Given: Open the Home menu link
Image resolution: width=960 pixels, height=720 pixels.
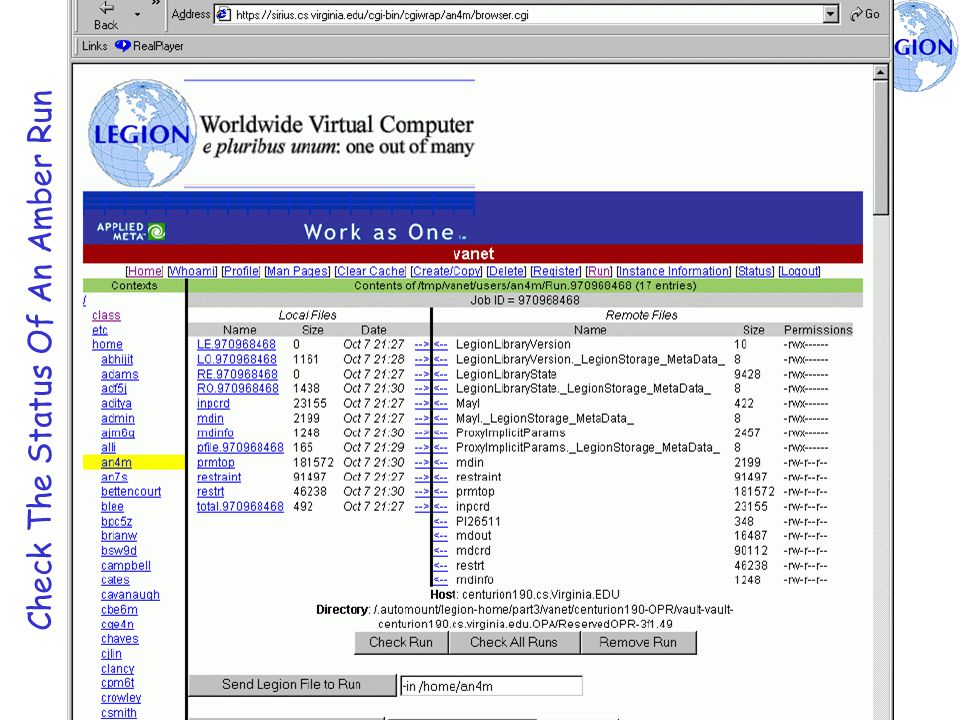Looking at the screenshot, I should click(x=144, y=271).
